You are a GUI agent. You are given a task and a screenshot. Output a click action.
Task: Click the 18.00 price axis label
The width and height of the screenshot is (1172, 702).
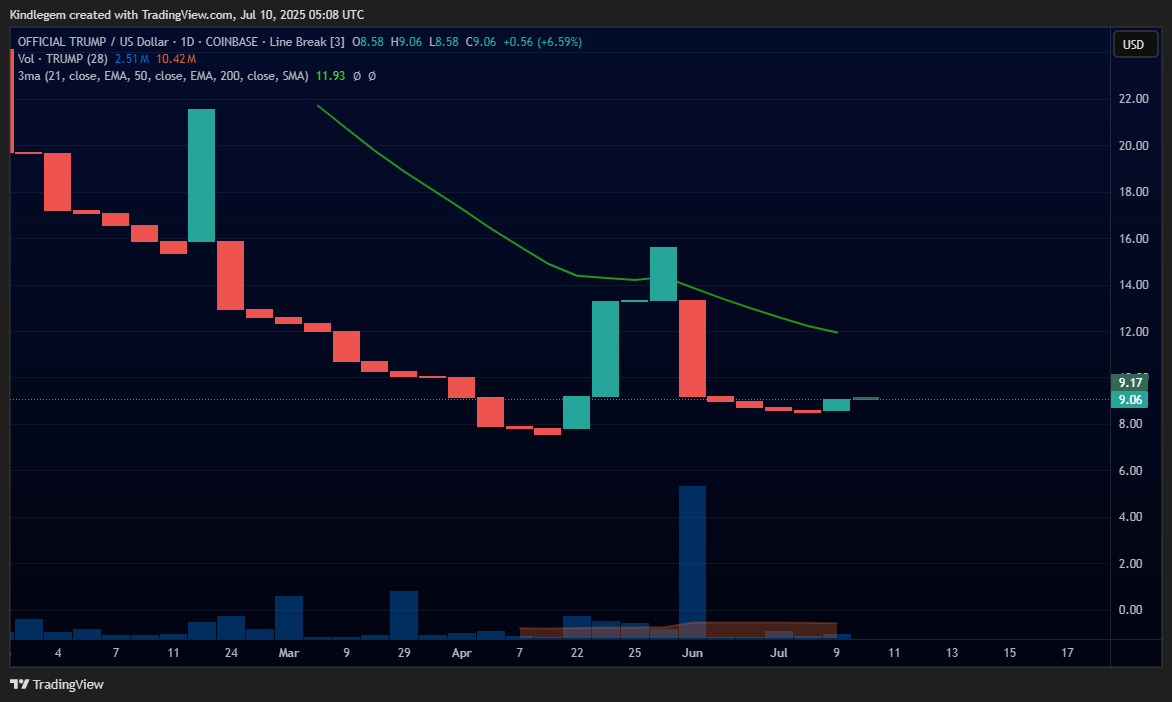pyautogui.click(x=1133, y=192)
